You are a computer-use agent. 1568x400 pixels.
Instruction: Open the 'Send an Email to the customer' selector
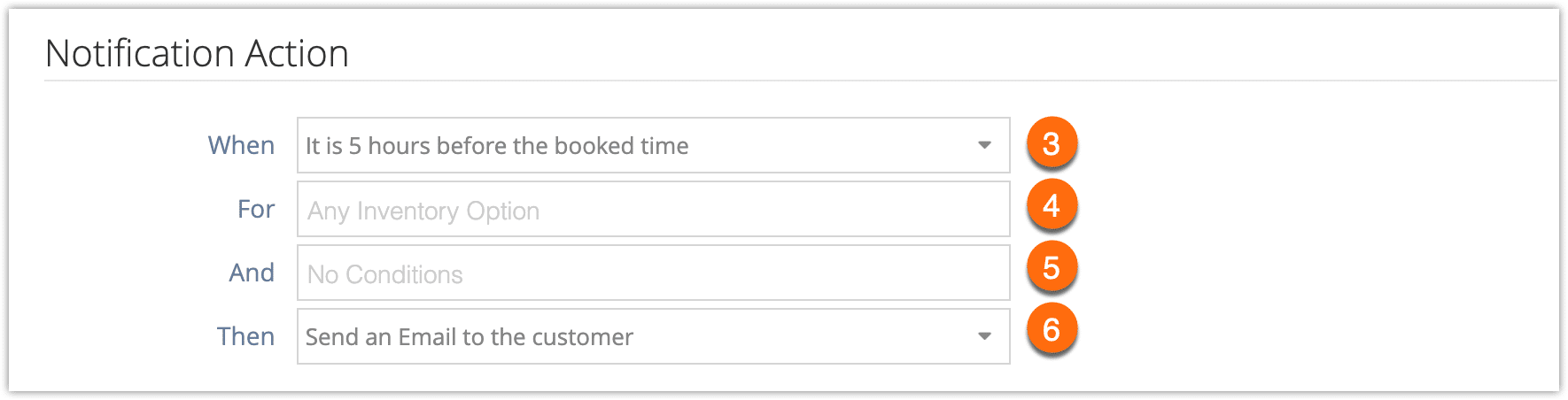[x=654, y=336]
